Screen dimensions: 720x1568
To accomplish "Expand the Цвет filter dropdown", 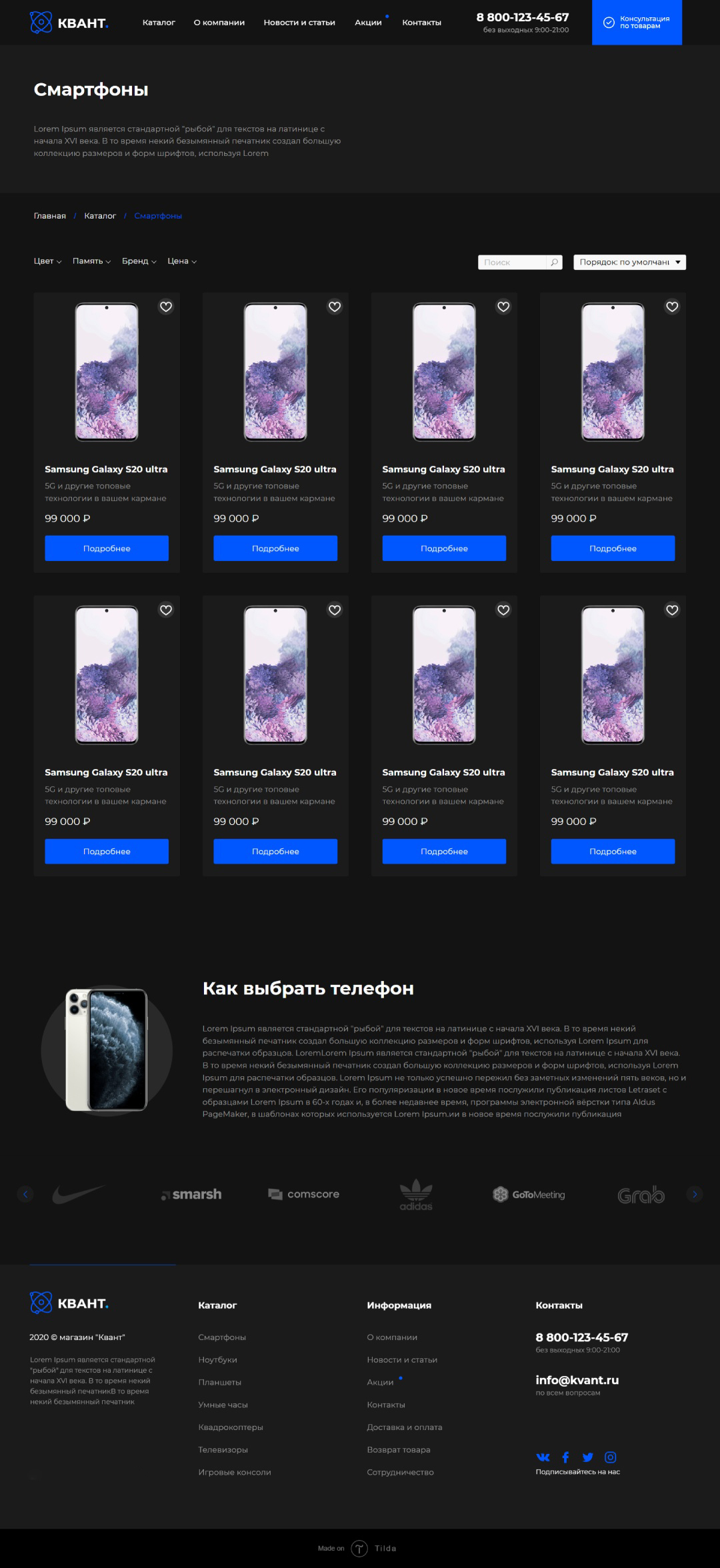I will (47, 261).
